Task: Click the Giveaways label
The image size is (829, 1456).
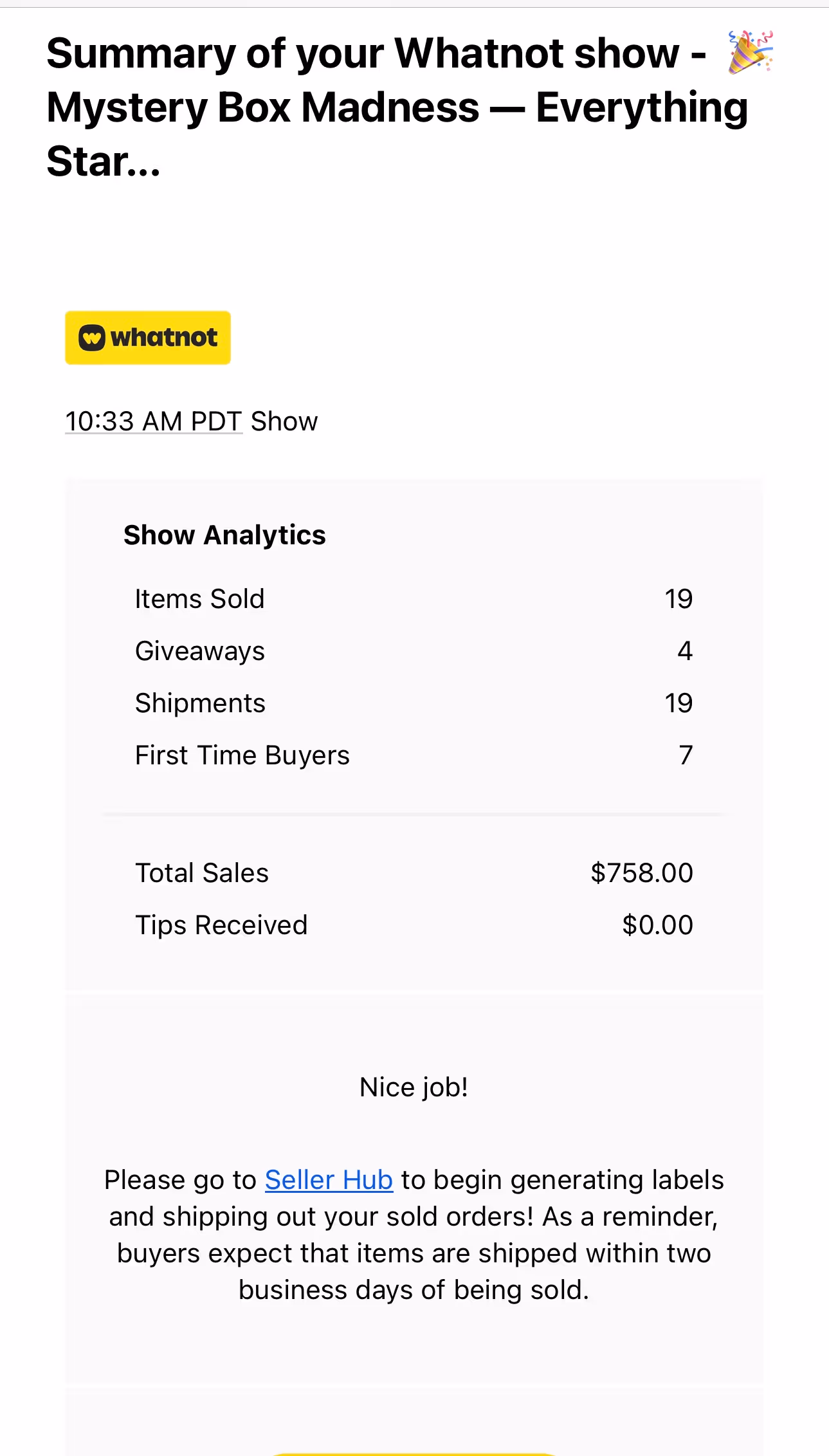Action: coord(200,651)
